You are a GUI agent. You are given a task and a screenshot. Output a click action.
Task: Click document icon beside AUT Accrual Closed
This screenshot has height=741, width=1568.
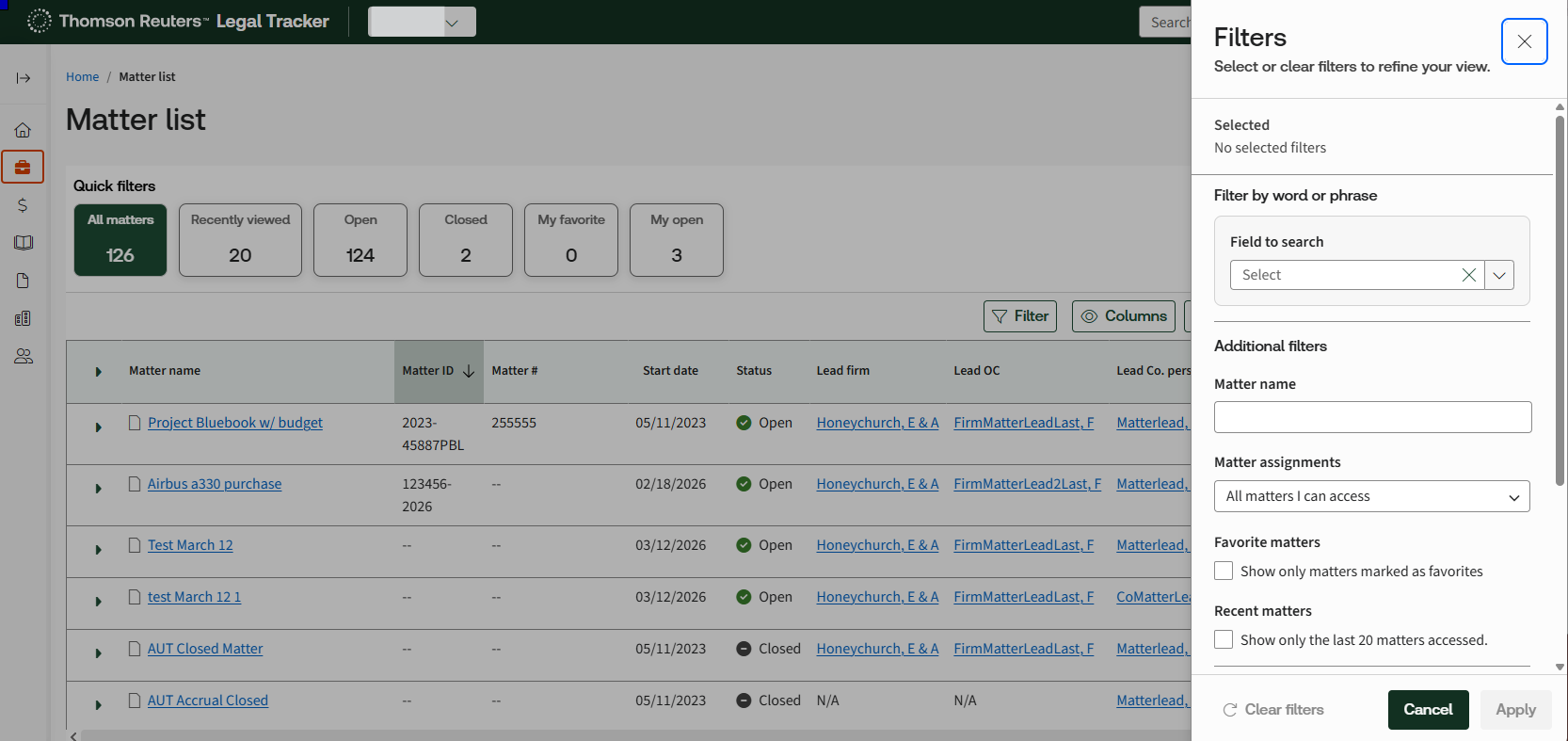[135, 701]
